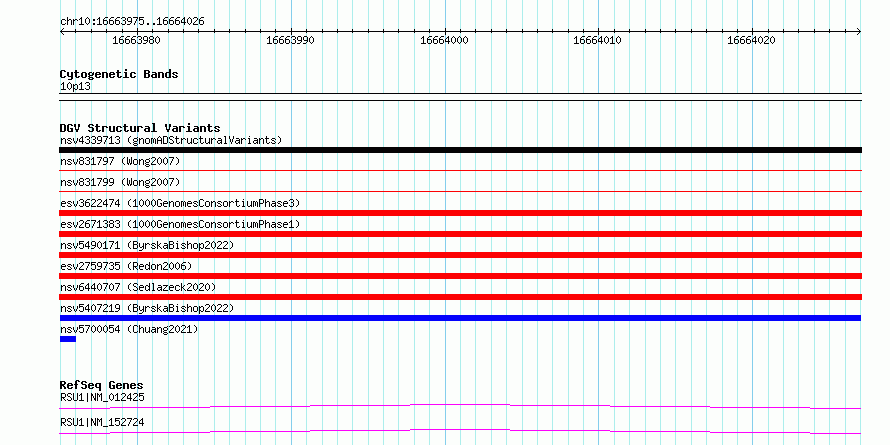Click ruler position 16664010

598,40
